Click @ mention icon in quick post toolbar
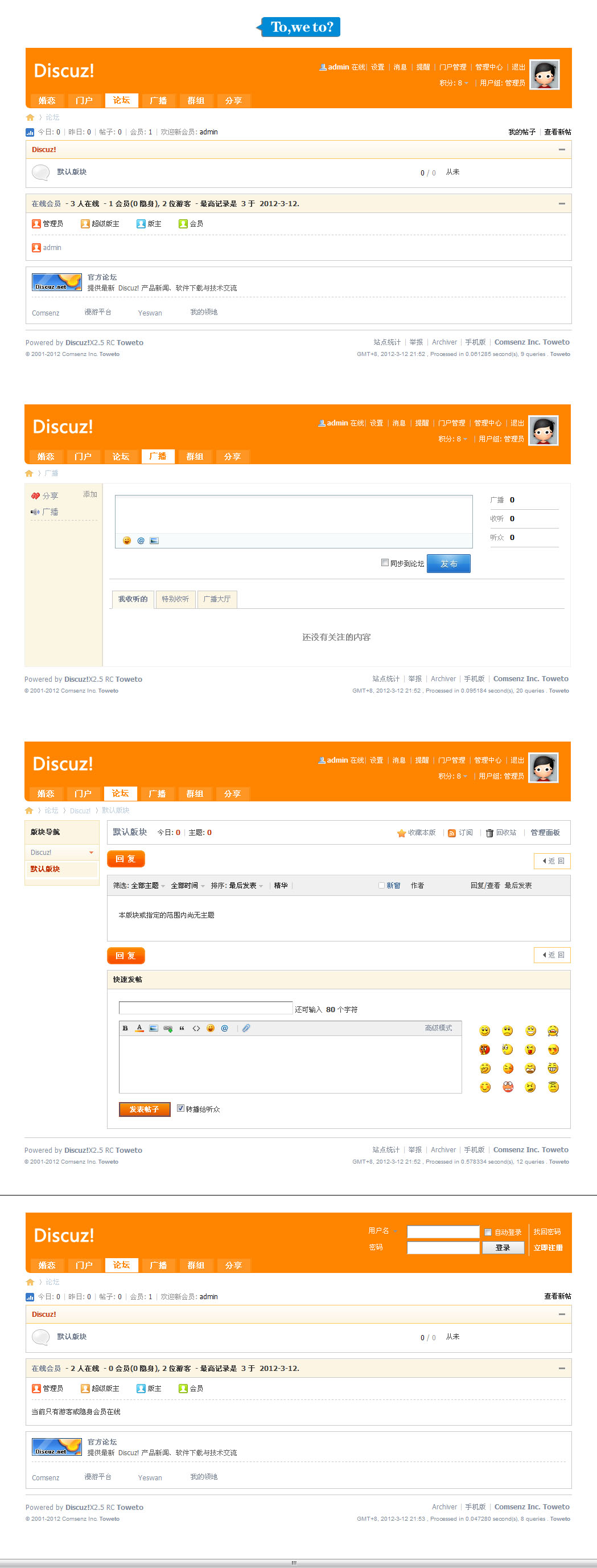This screenshot has width=597, height=1568. (x=224, y=1028)
